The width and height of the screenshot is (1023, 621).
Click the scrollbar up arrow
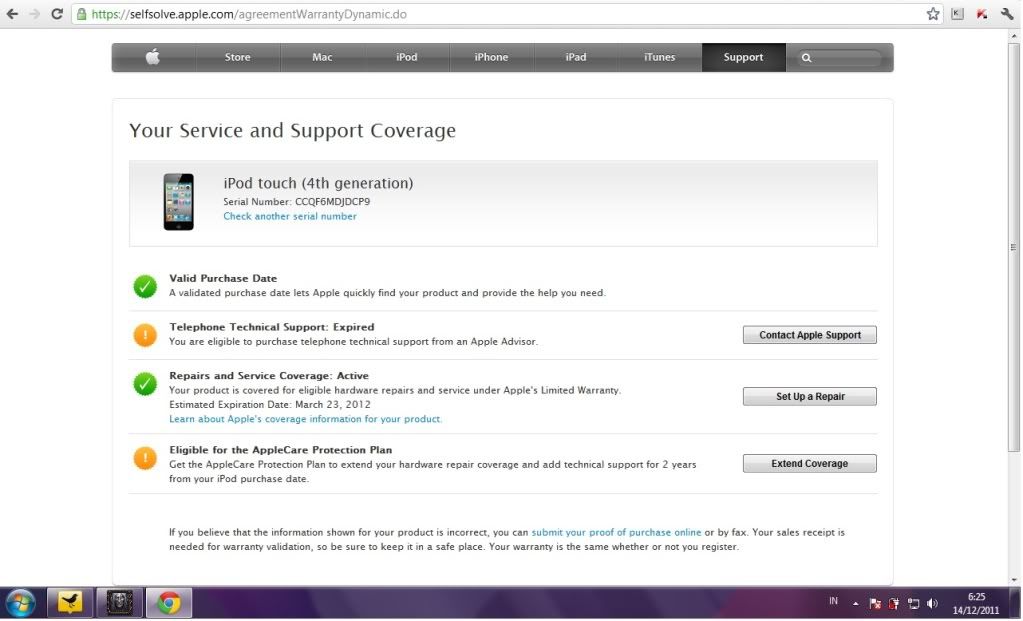(x=1013, y=35)
